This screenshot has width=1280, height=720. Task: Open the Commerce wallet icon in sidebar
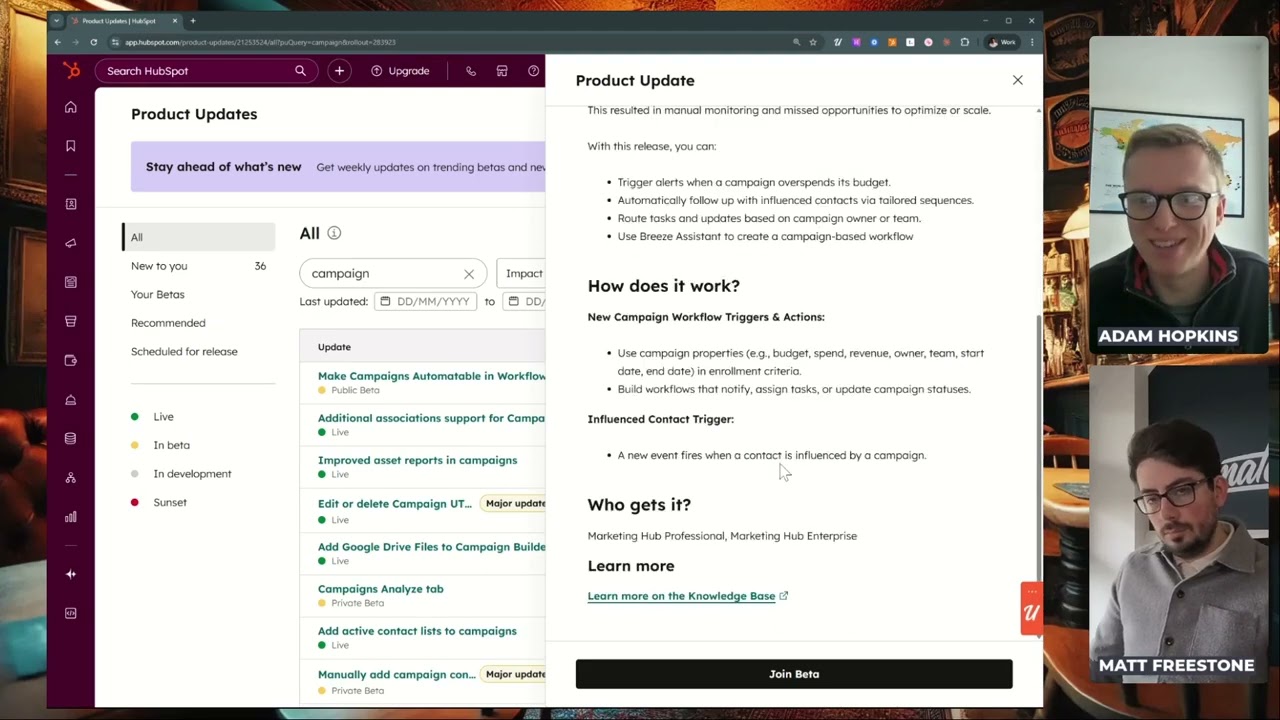click(x=71, y=360)
